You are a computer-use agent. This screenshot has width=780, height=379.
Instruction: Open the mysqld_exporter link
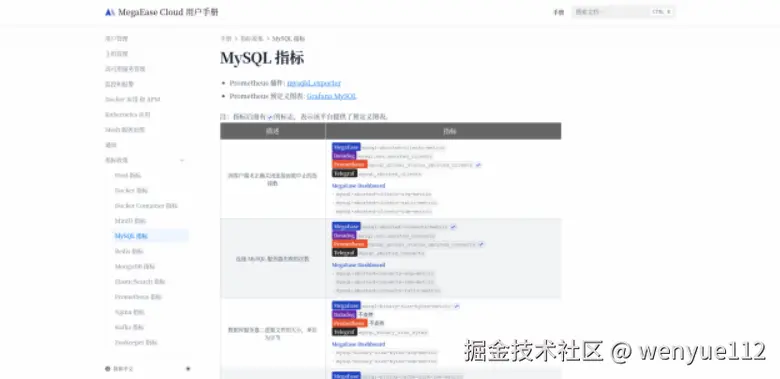[314, 83]
